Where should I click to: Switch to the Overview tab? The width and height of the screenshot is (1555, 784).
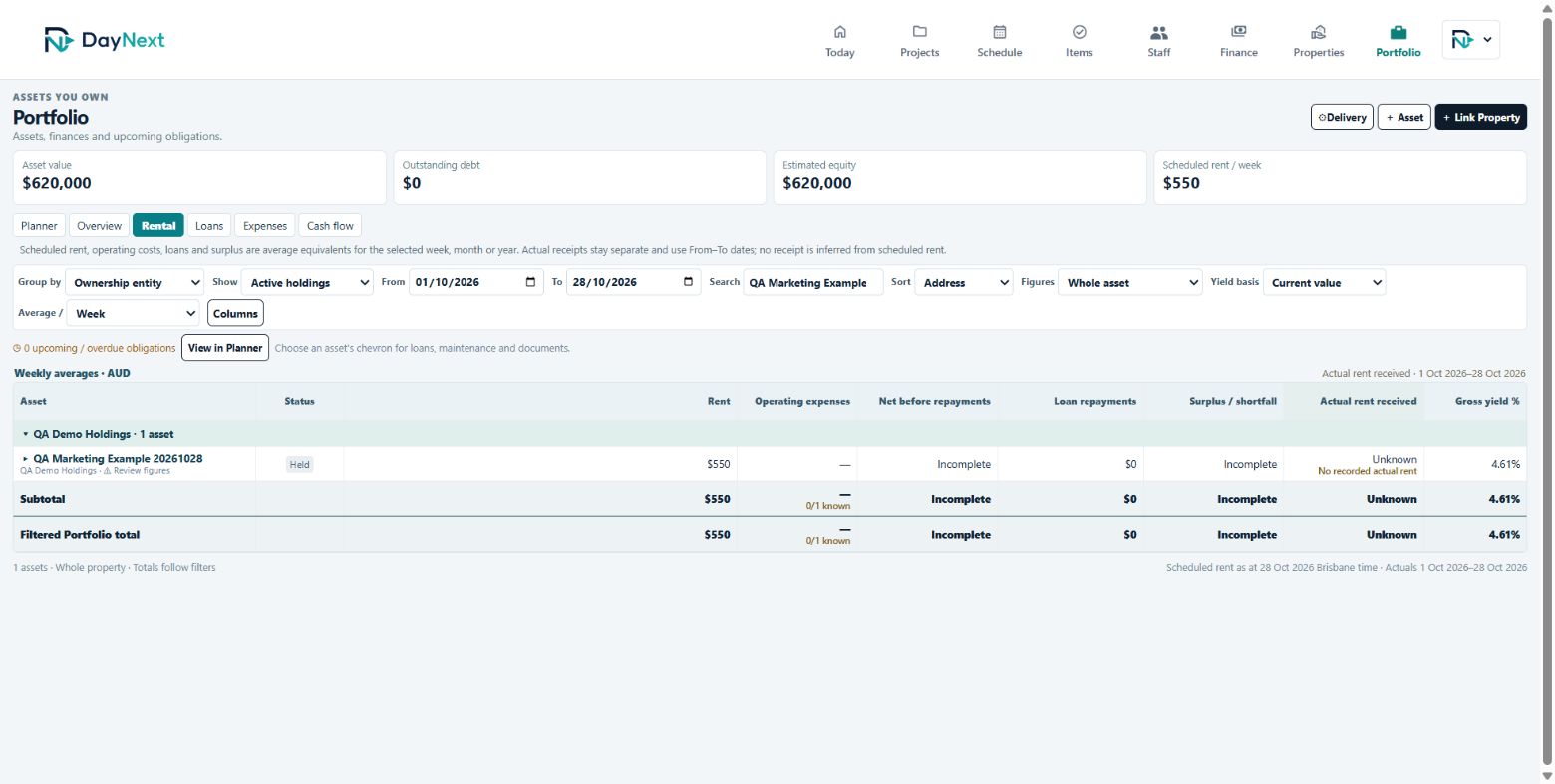pos(99,226)
